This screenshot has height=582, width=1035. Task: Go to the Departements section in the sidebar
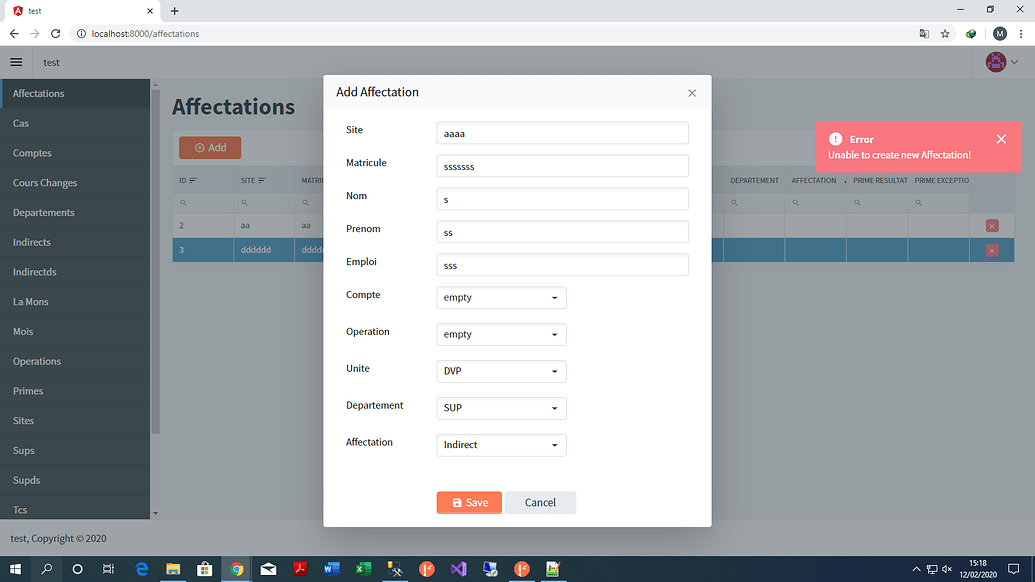44,212
